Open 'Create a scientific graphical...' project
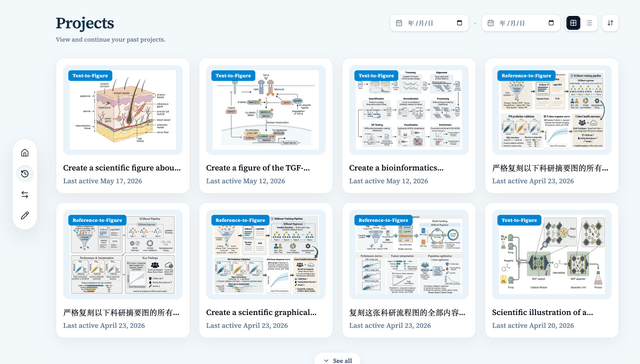Screen dimensions: 640x364 (261, 312)
